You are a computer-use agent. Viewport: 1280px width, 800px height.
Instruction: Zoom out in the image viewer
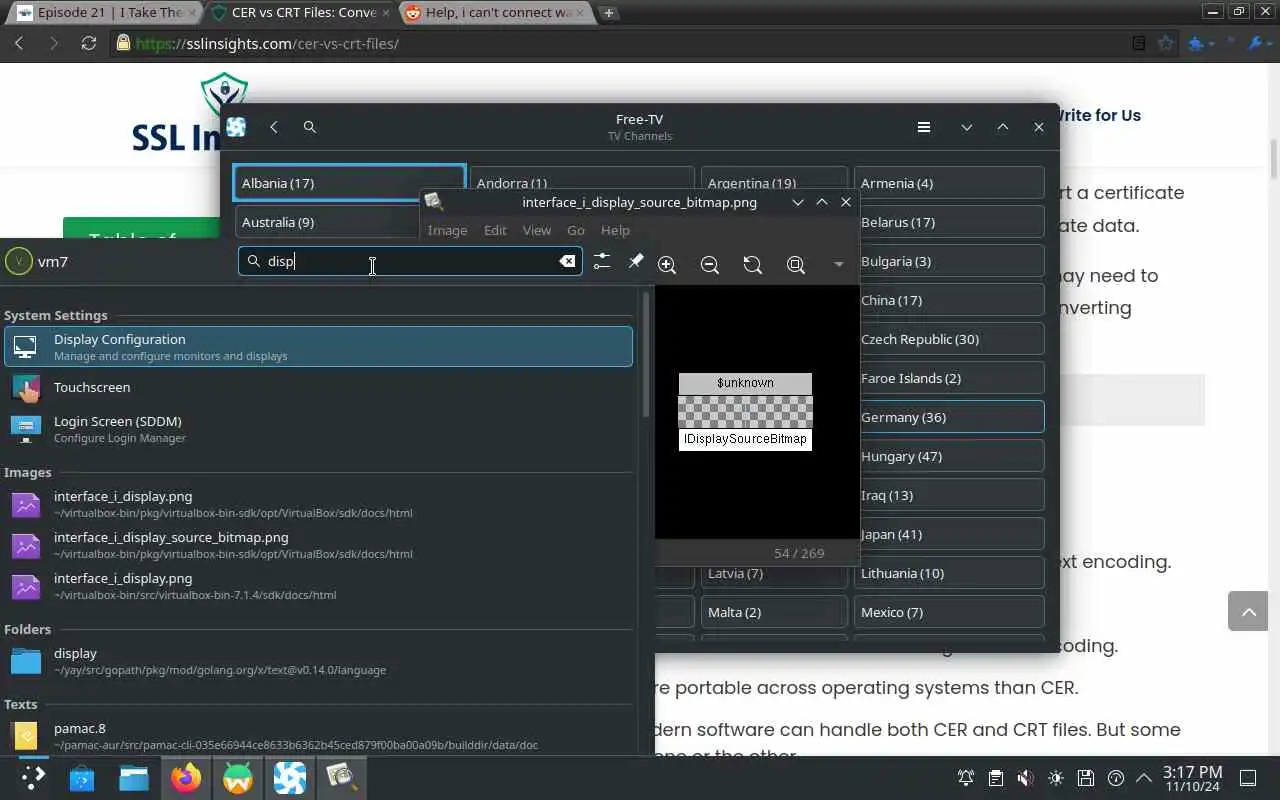710,265
